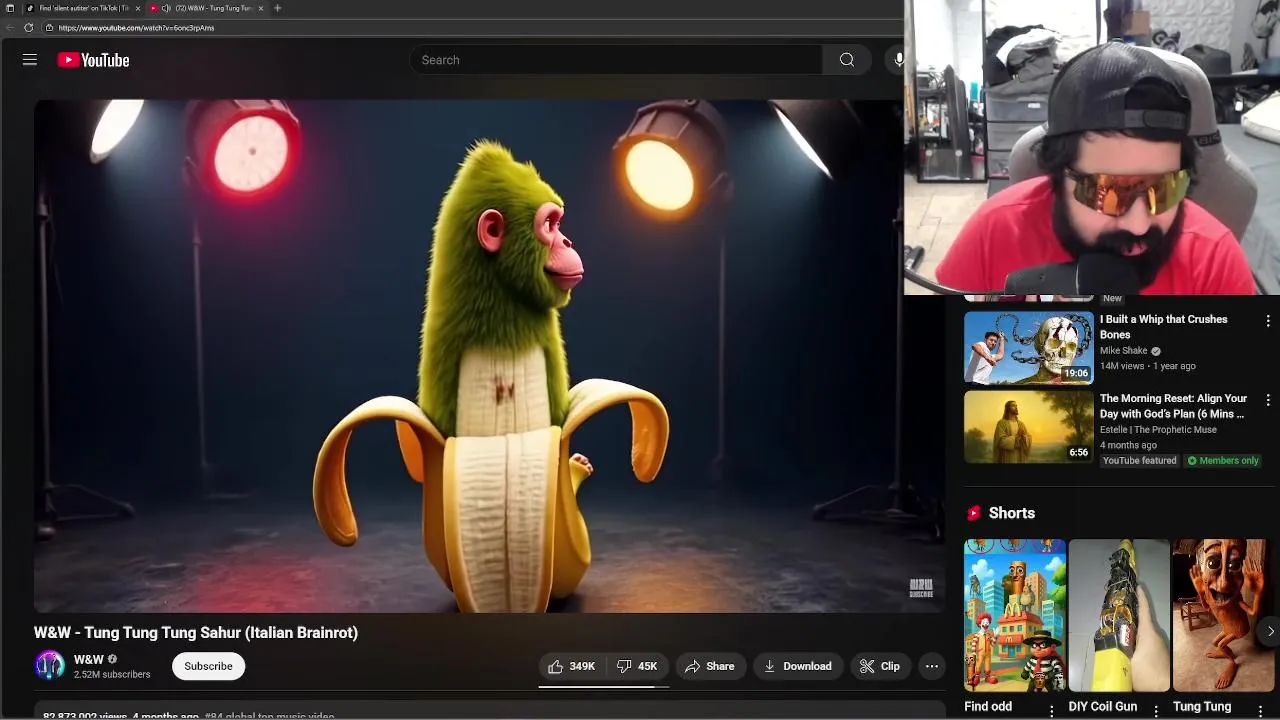The width and height of the screenshot is (1280, 720).
Task: Open the 'Tung Tung' short
Action: (x=1225, y=615)
